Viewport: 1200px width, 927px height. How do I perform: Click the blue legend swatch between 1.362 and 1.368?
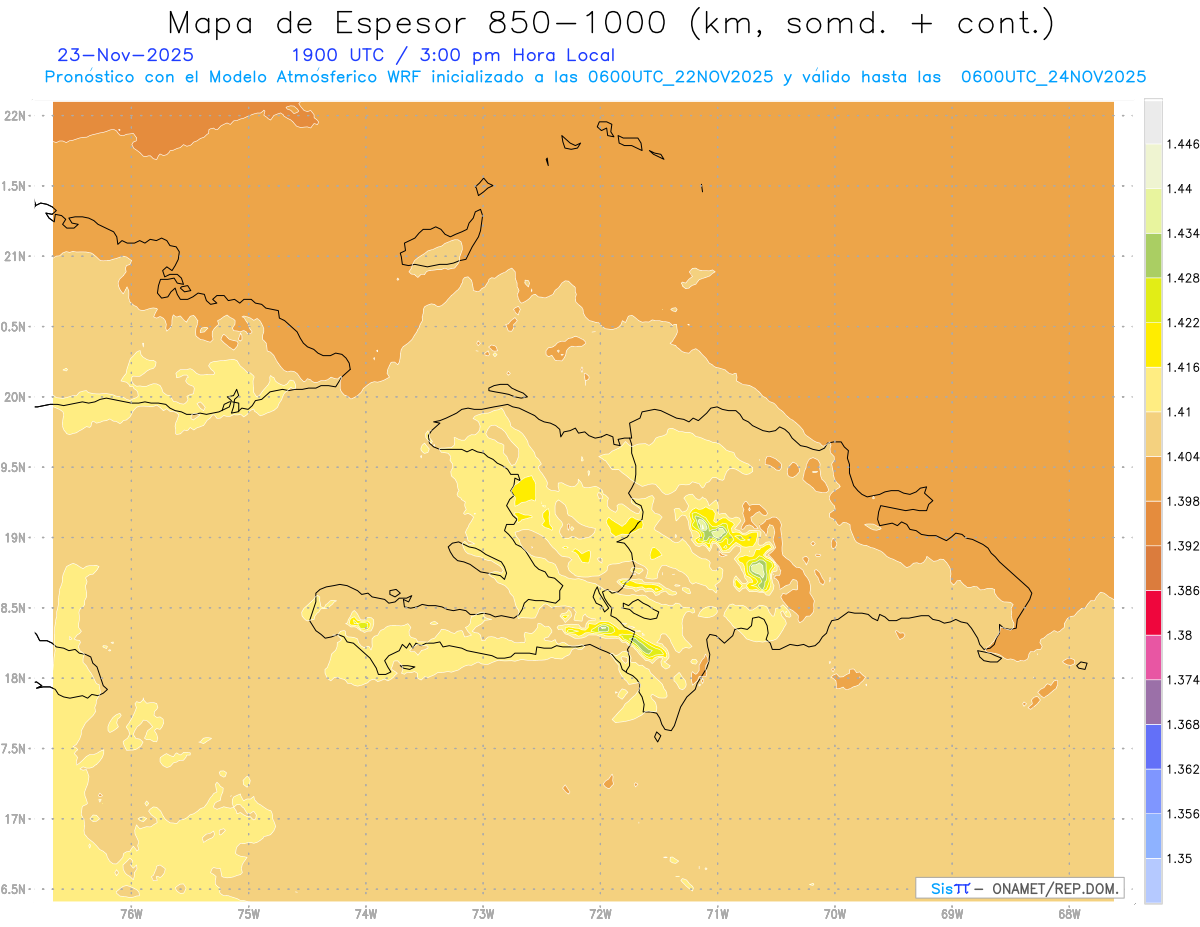click(1153, 746)
